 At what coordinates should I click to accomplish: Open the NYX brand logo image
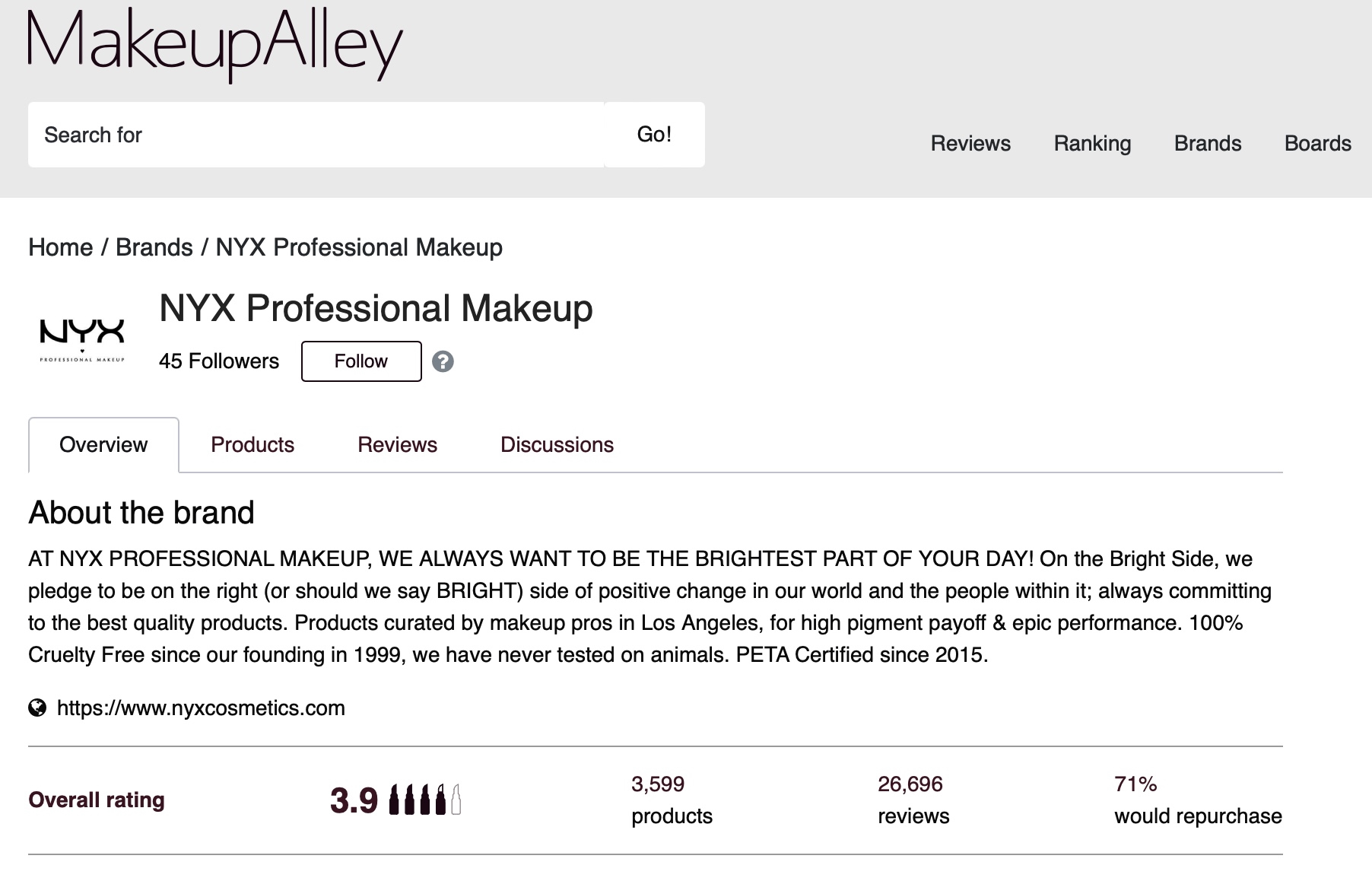82,340
